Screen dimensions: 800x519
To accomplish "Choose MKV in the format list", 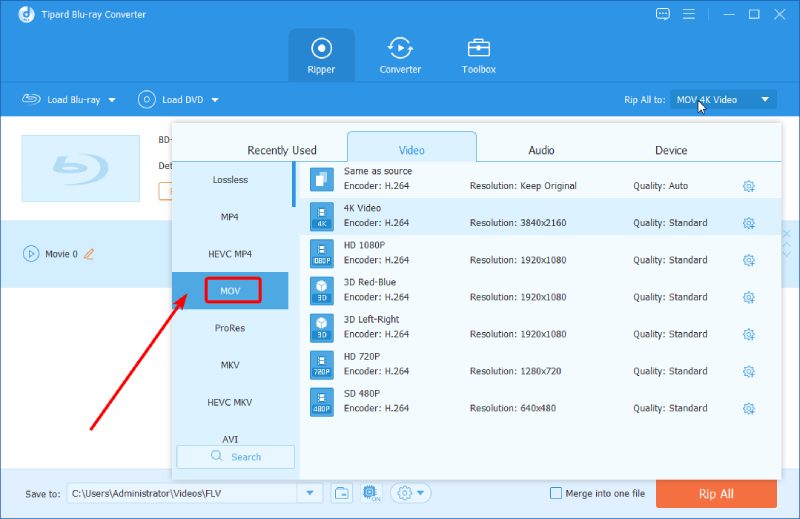I will click(x=230, y=365).
